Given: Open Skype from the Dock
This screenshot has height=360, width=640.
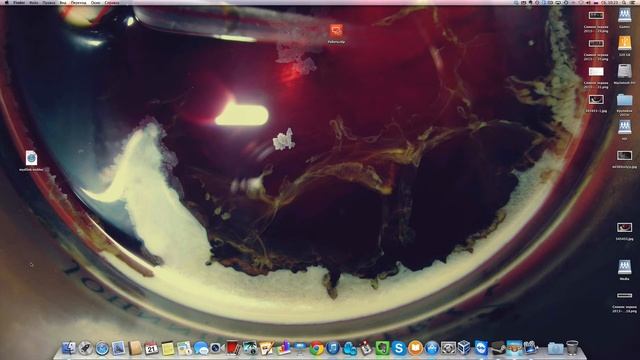Looking at the screenshot, I should coord(399,348).
